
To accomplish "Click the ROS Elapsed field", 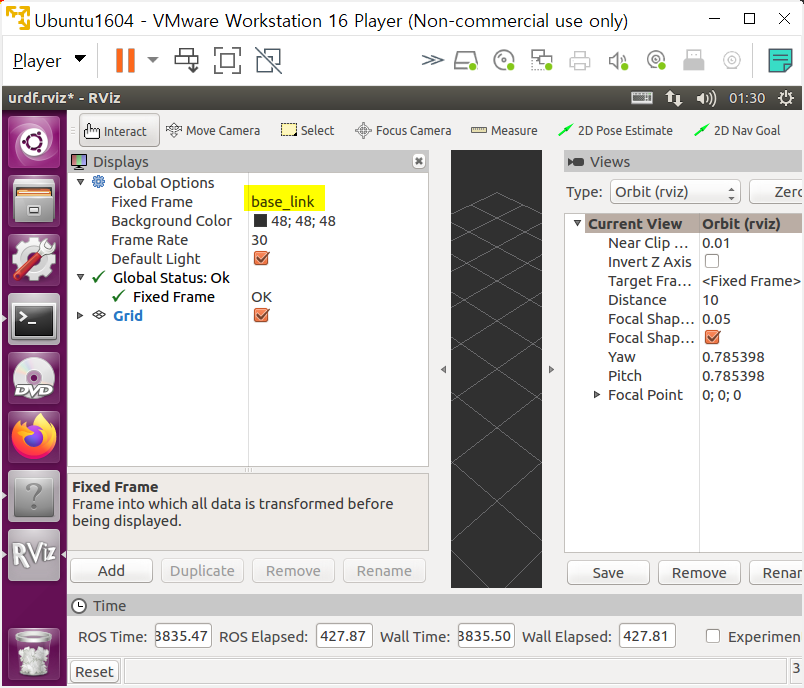I will click(344, 636).
